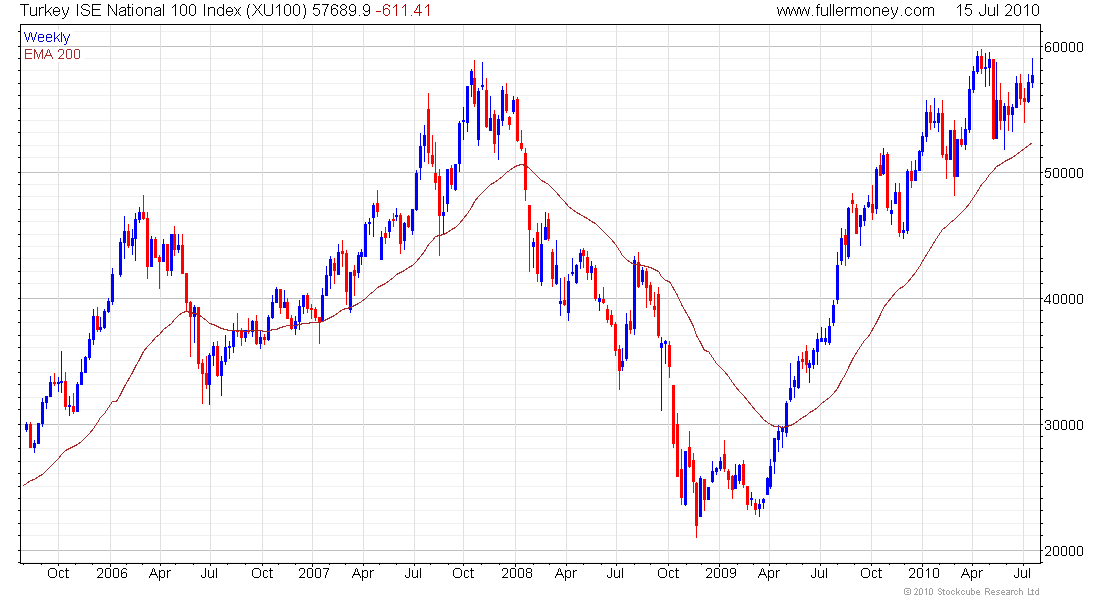Click the 20000 price axis label

coord(1064,551)
